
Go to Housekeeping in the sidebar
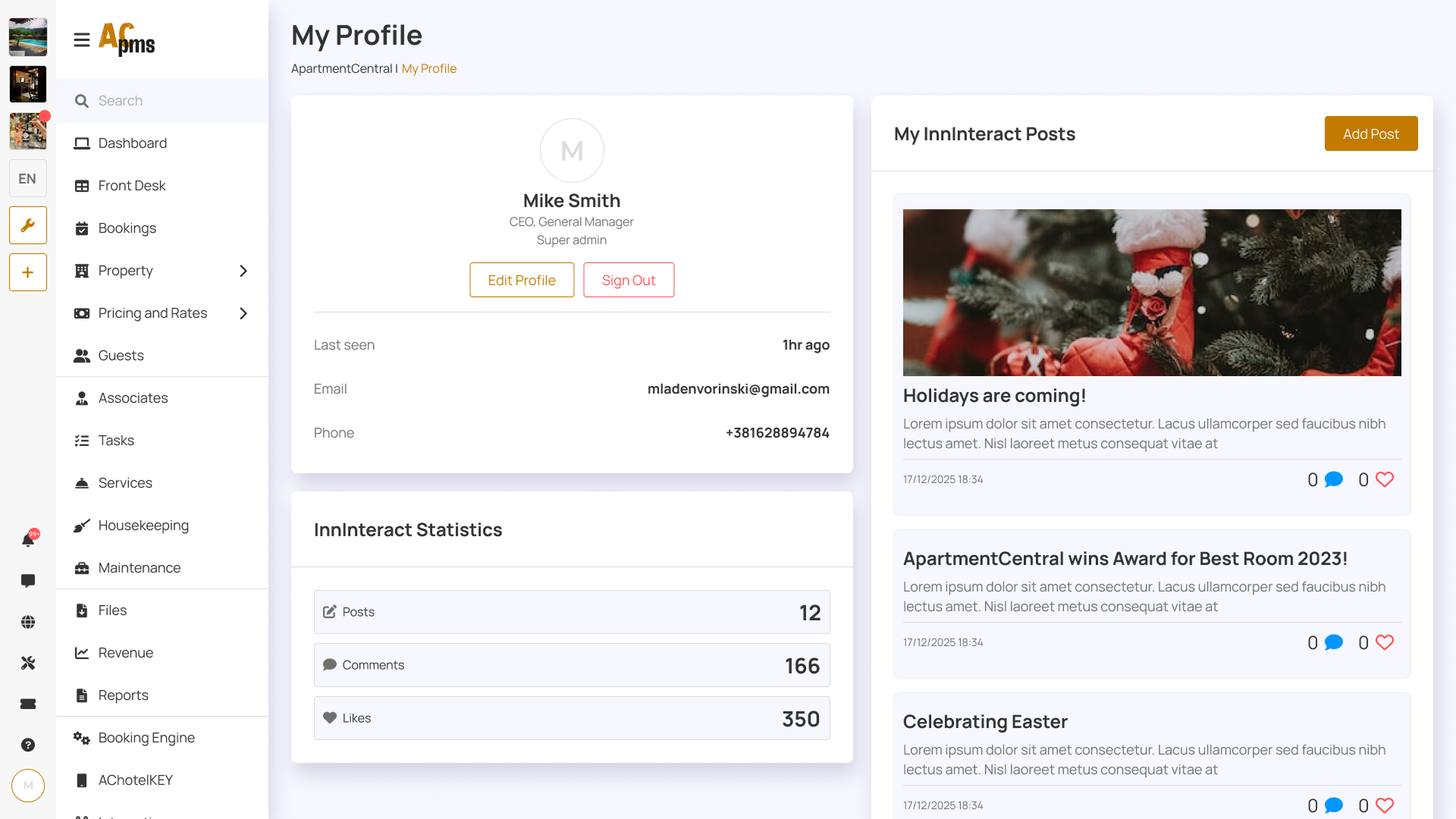coord(143,526)
